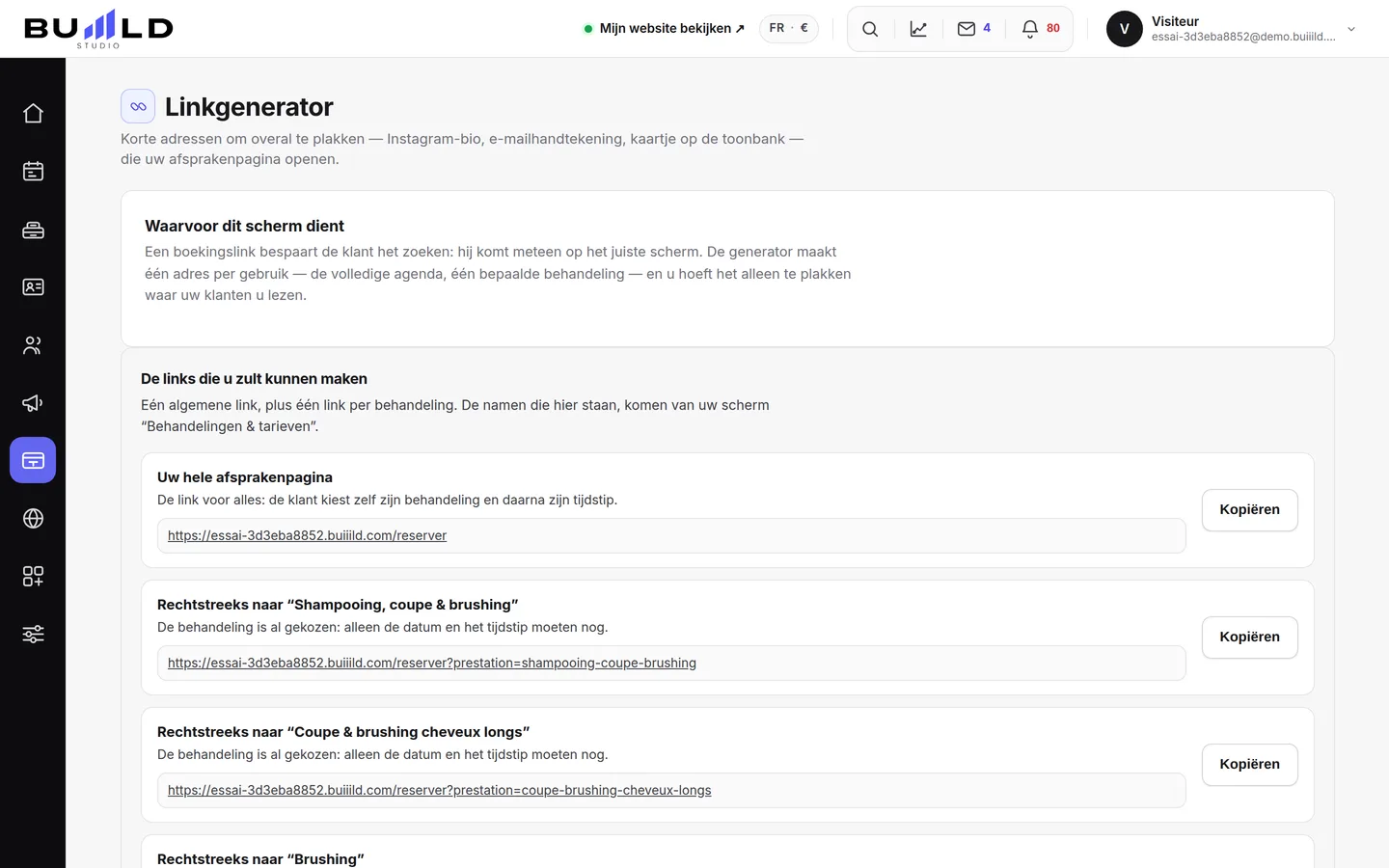Screen dimensions: 1389x868
Task: Open the apps grid plus sidebar icon
Action: point(33,577)
